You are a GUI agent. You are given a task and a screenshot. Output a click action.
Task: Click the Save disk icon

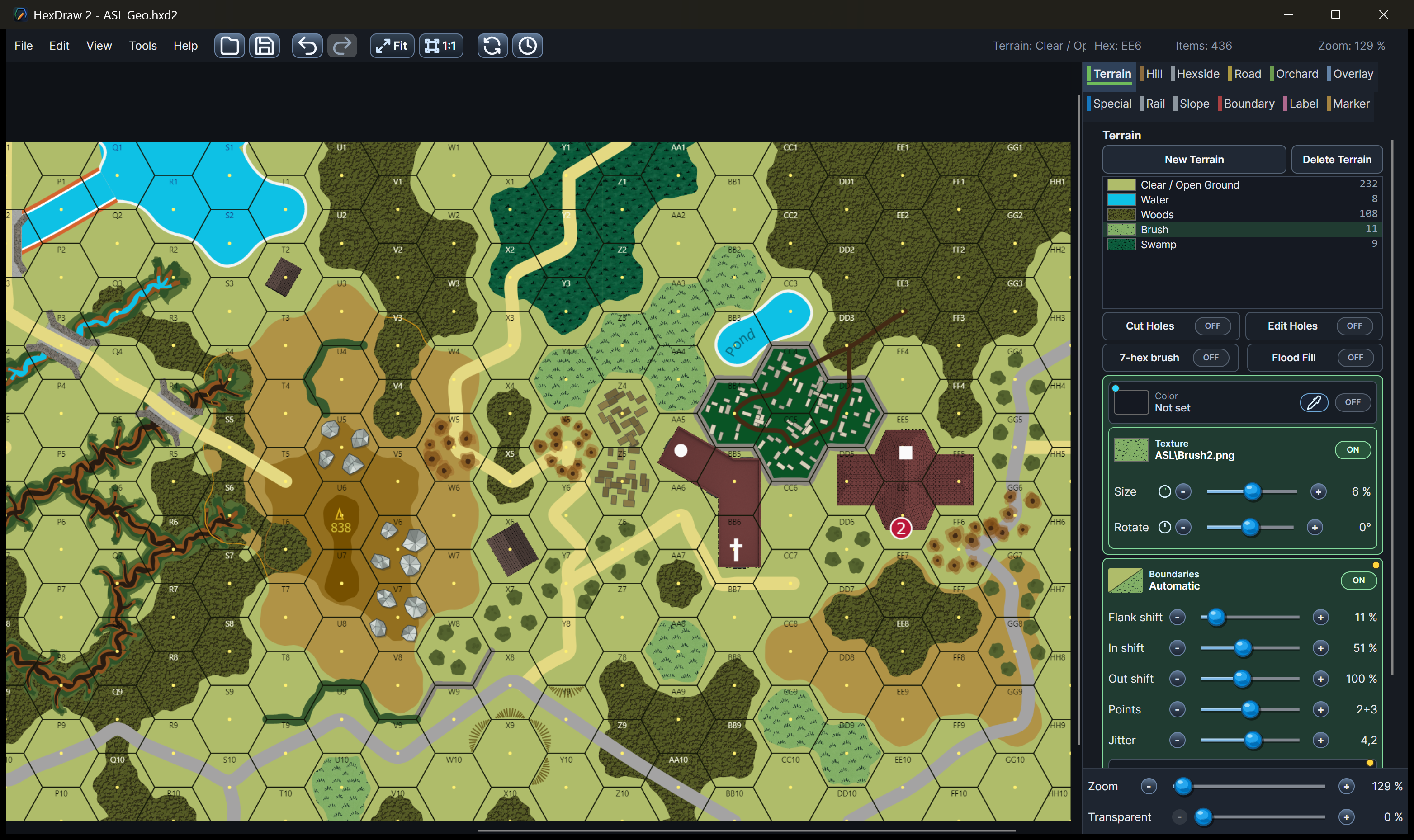(265, 46)
